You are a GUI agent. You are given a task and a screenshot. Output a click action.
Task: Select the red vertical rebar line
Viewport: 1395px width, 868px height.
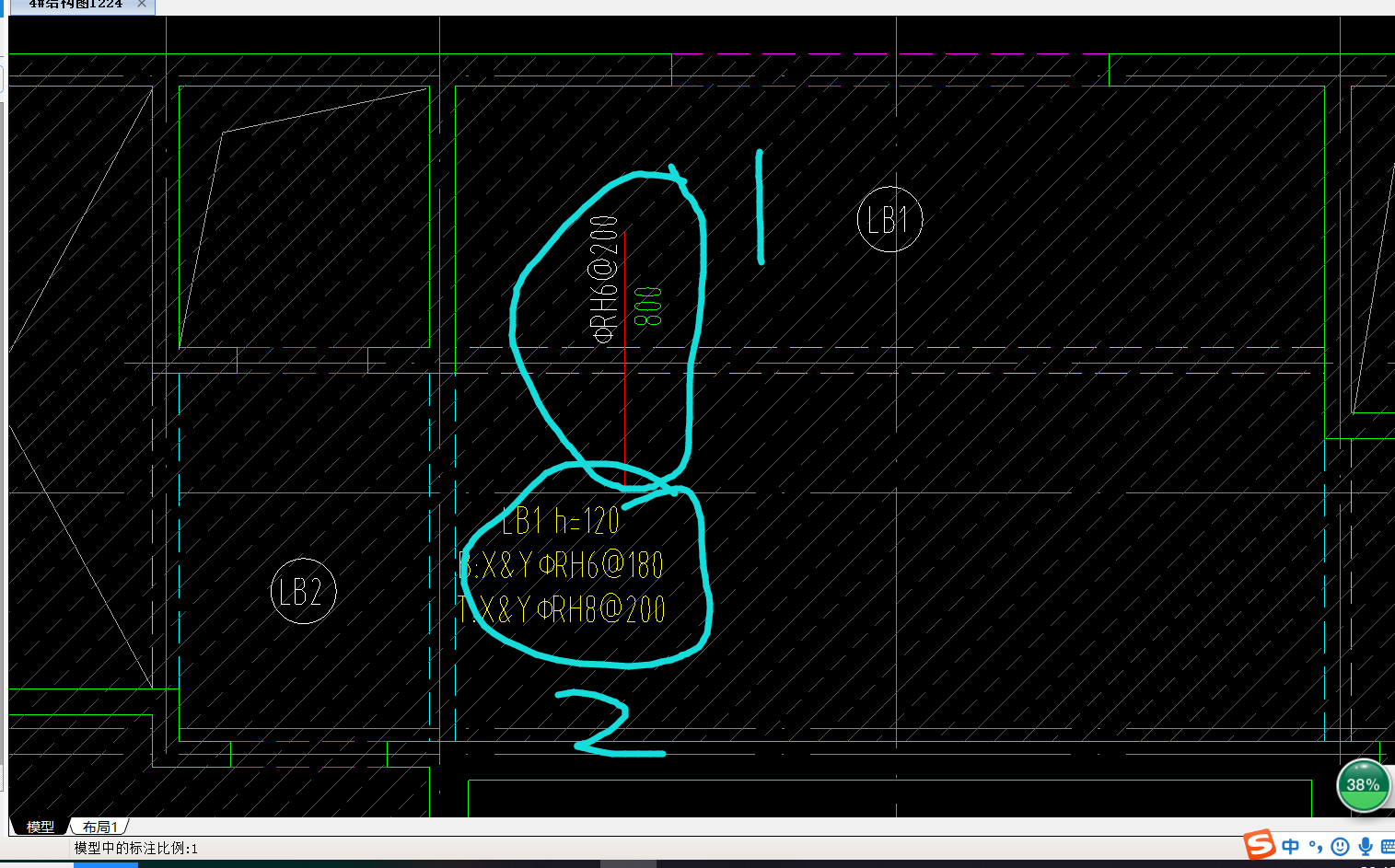[x=625, y=359]
